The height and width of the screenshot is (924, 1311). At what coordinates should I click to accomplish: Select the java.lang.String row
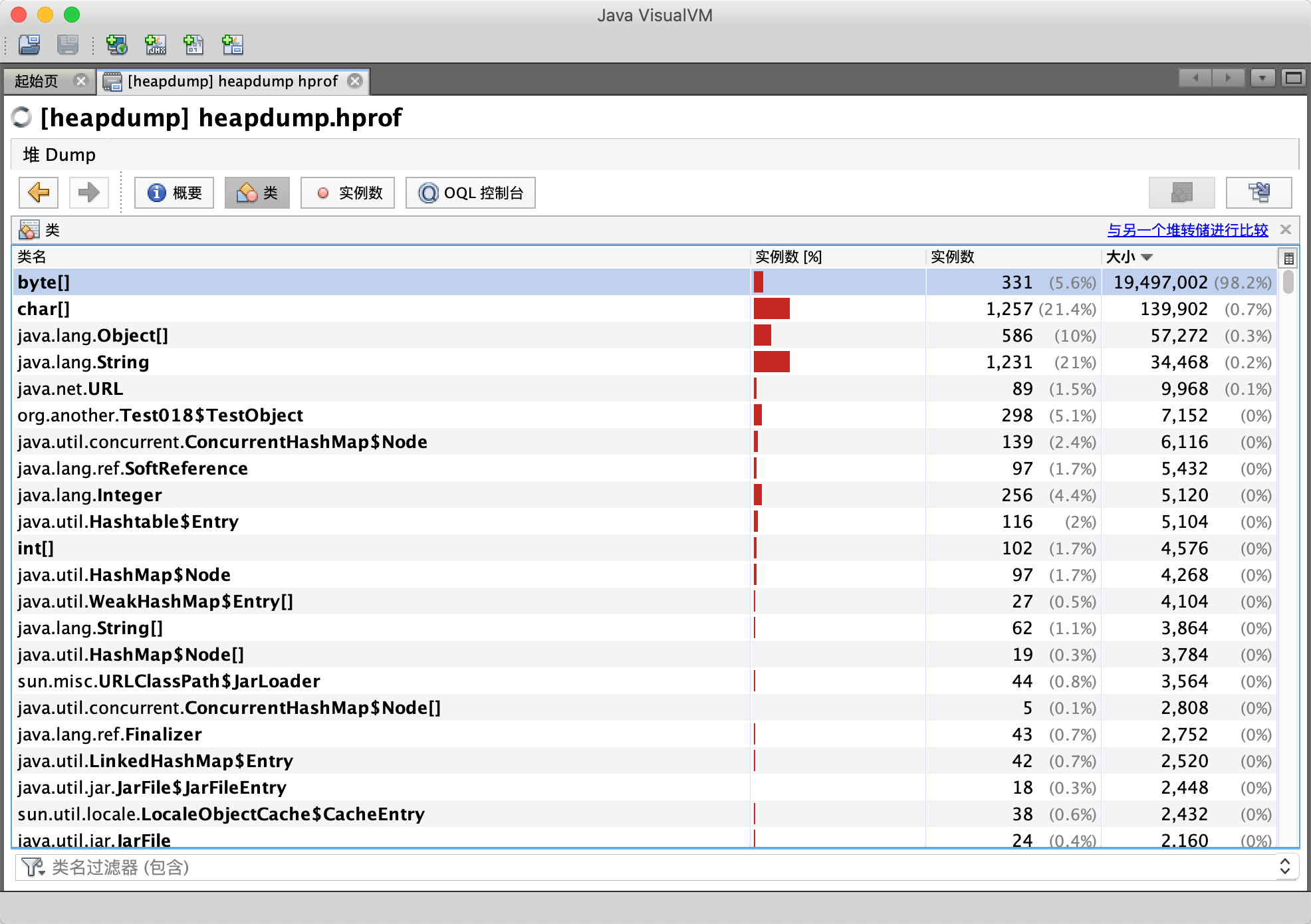coord(645,362)
